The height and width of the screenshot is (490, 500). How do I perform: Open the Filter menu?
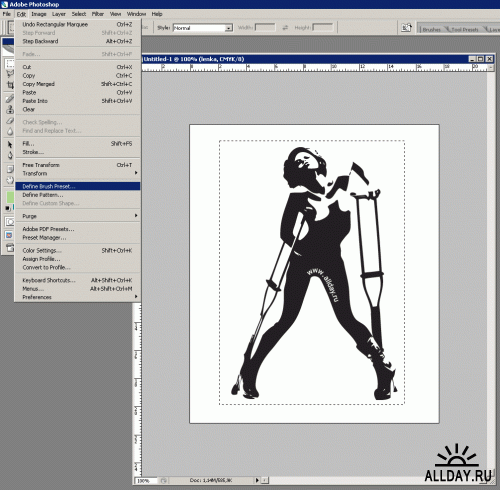click(x=98, y=14)
